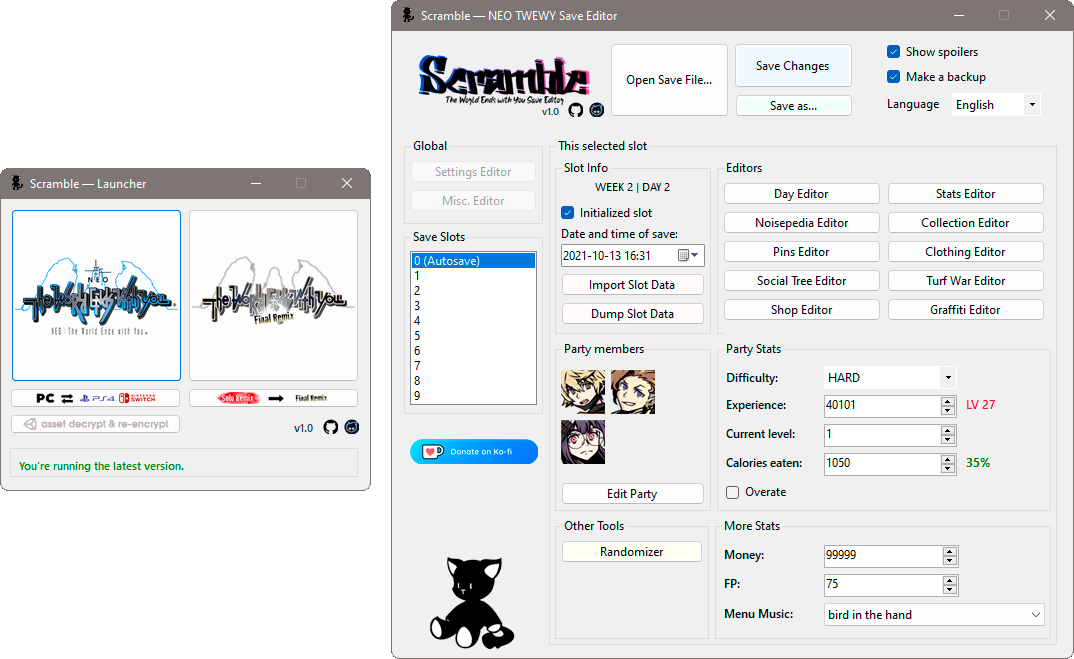Minimize the Scramble Launcher window
Screen dimensions: 1074x659
click(x=255, y=184)
